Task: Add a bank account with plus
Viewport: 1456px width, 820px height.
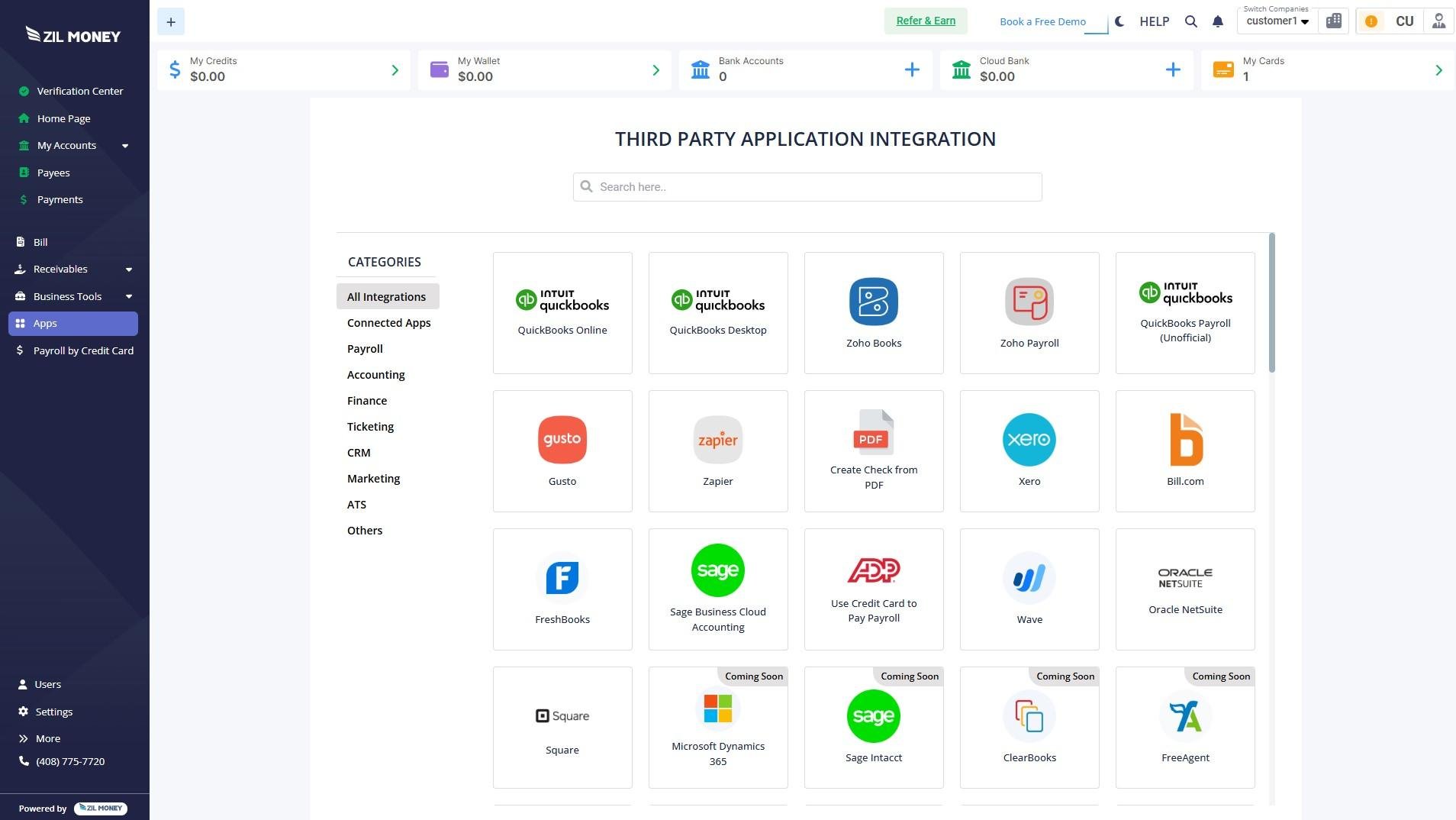Action: coord(912,70)
